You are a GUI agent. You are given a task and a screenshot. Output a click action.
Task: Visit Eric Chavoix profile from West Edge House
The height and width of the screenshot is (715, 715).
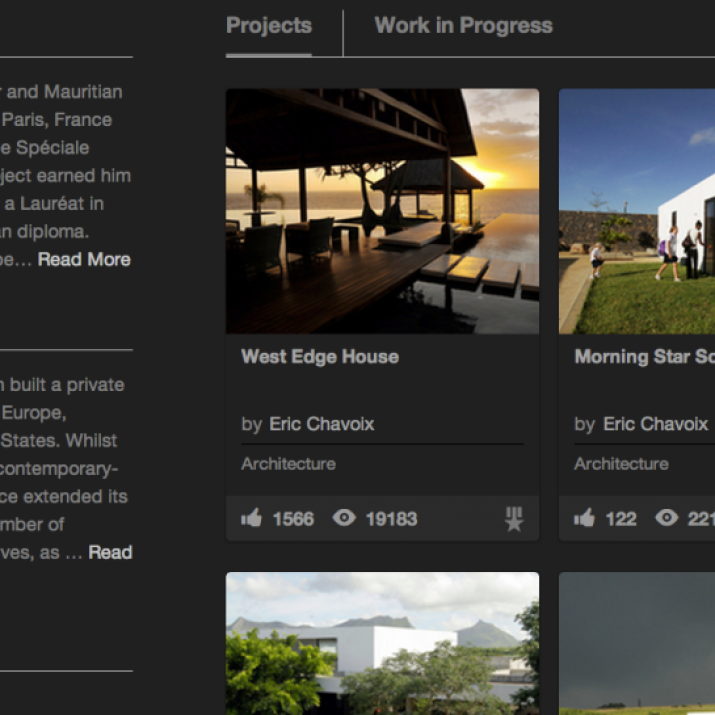tap(321, 424)
